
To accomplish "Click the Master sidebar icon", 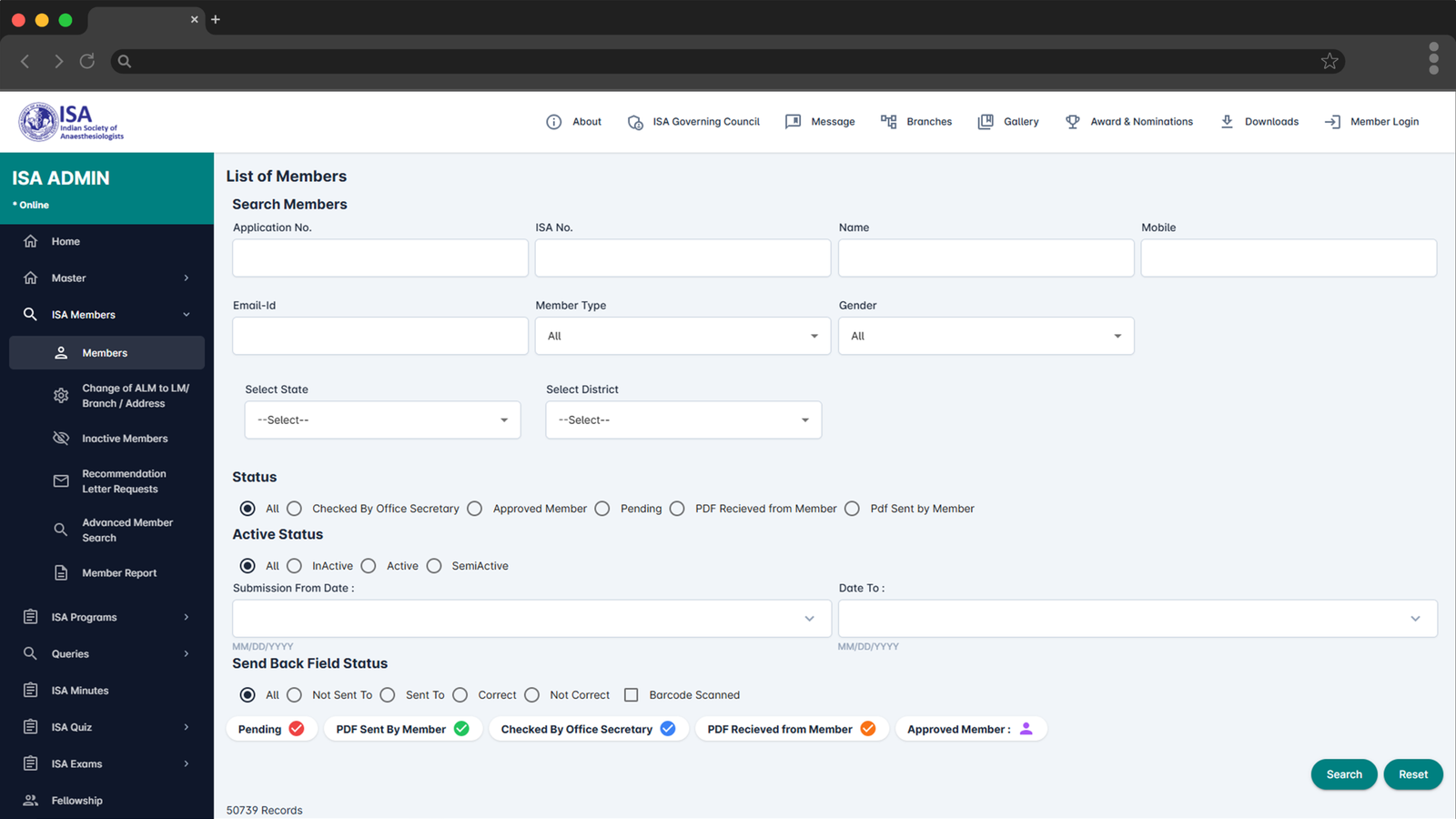I will tap(30, 278).
